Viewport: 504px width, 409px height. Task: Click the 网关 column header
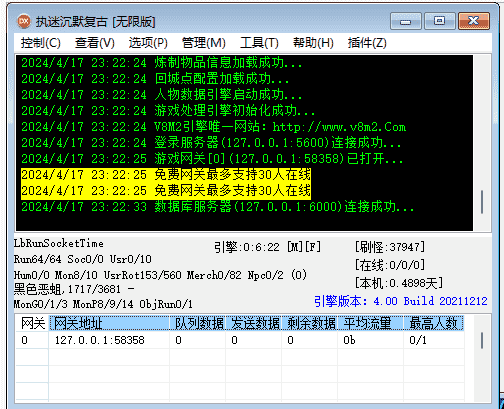click(x=33, y=323)
